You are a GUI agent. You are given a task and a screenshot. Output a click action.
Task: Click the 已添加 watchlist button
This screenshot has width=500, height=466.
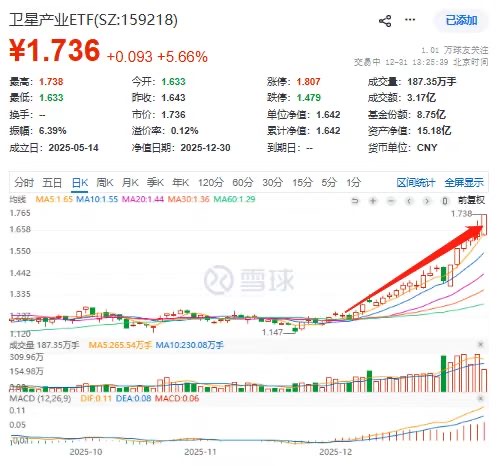(461, 20)
